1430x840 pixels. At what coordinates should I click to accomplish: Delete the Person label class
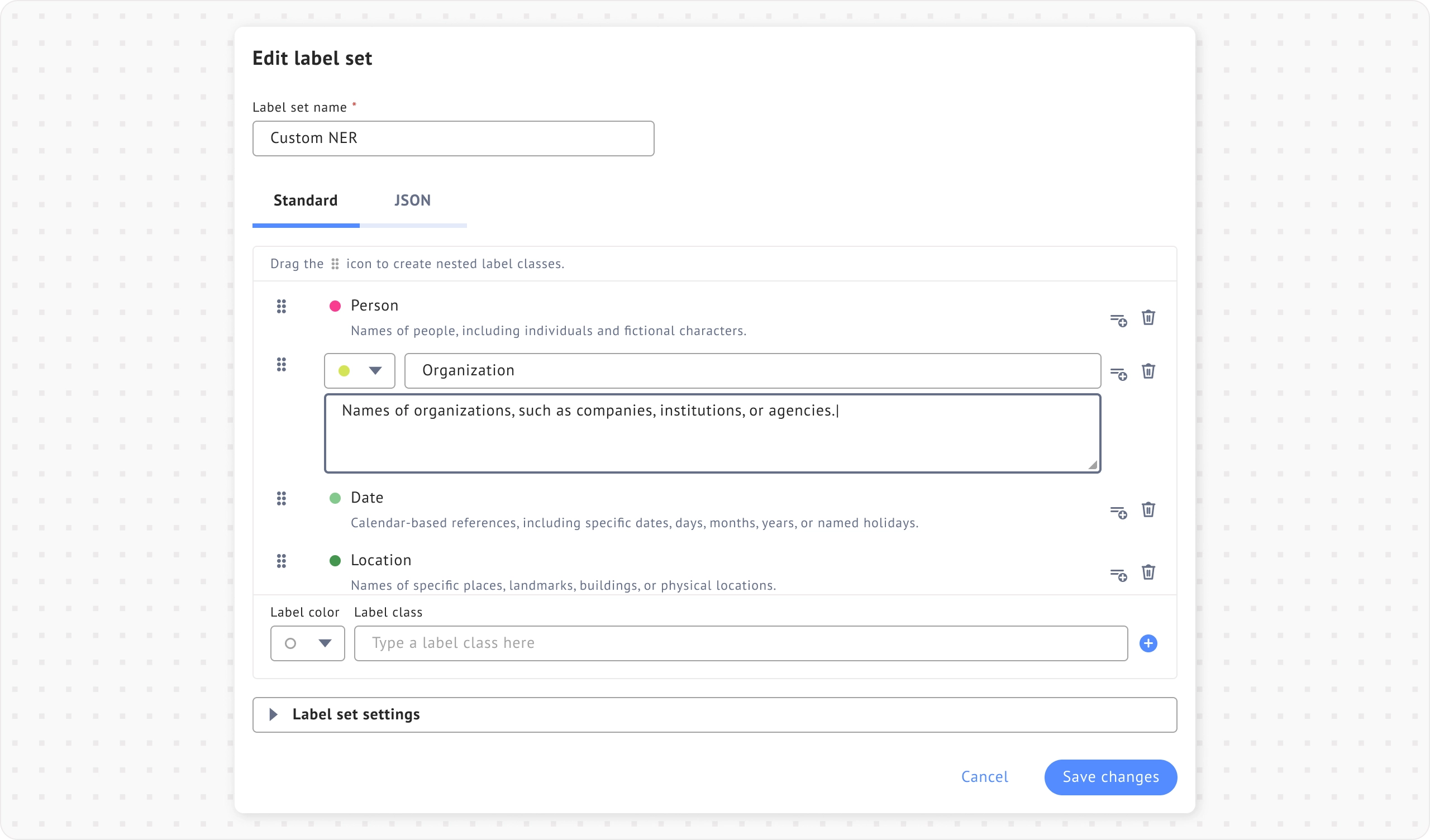[1148, 317]
